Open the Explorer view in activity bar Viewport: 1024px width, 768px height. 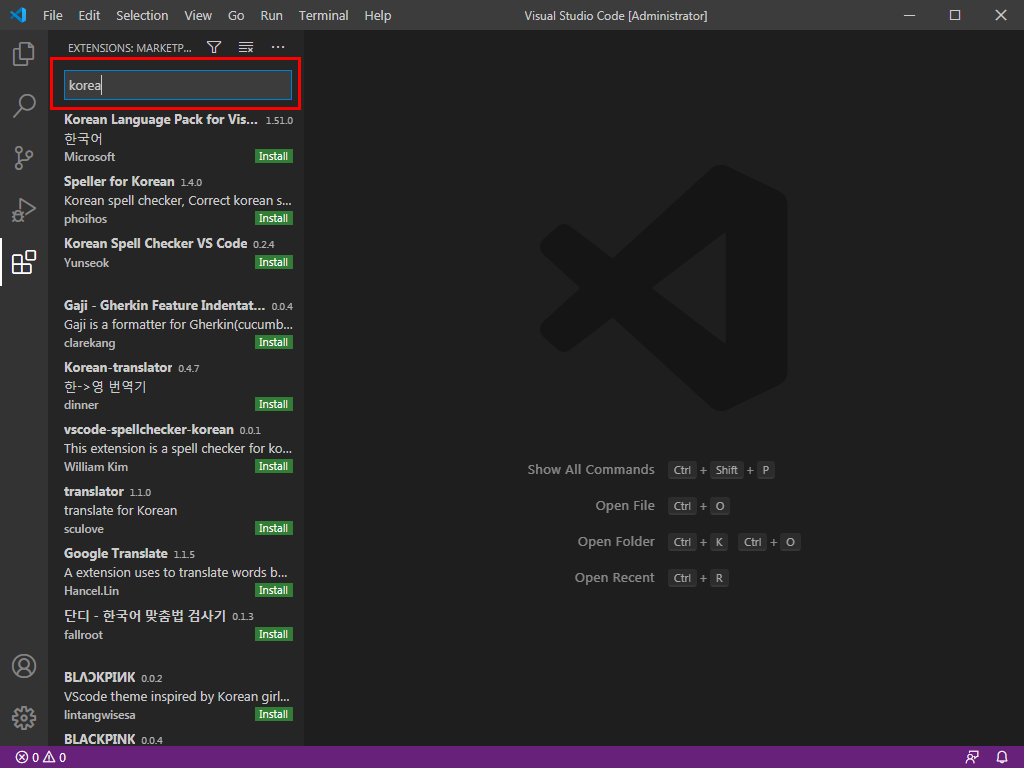(24, 54)
